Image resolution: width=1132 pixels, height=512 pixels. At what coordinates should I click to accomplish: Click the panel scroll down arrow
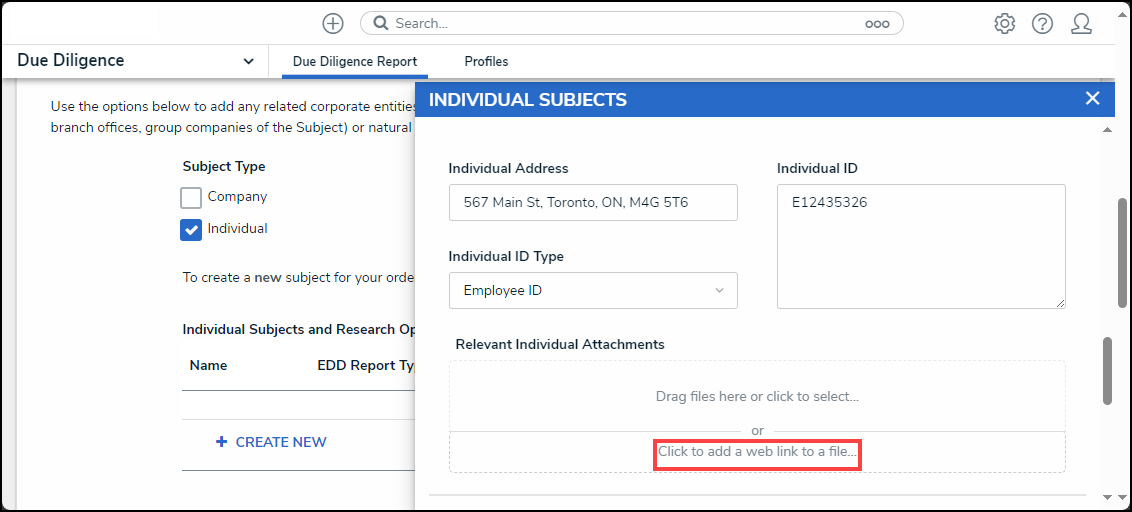(x=1107, y=497)
